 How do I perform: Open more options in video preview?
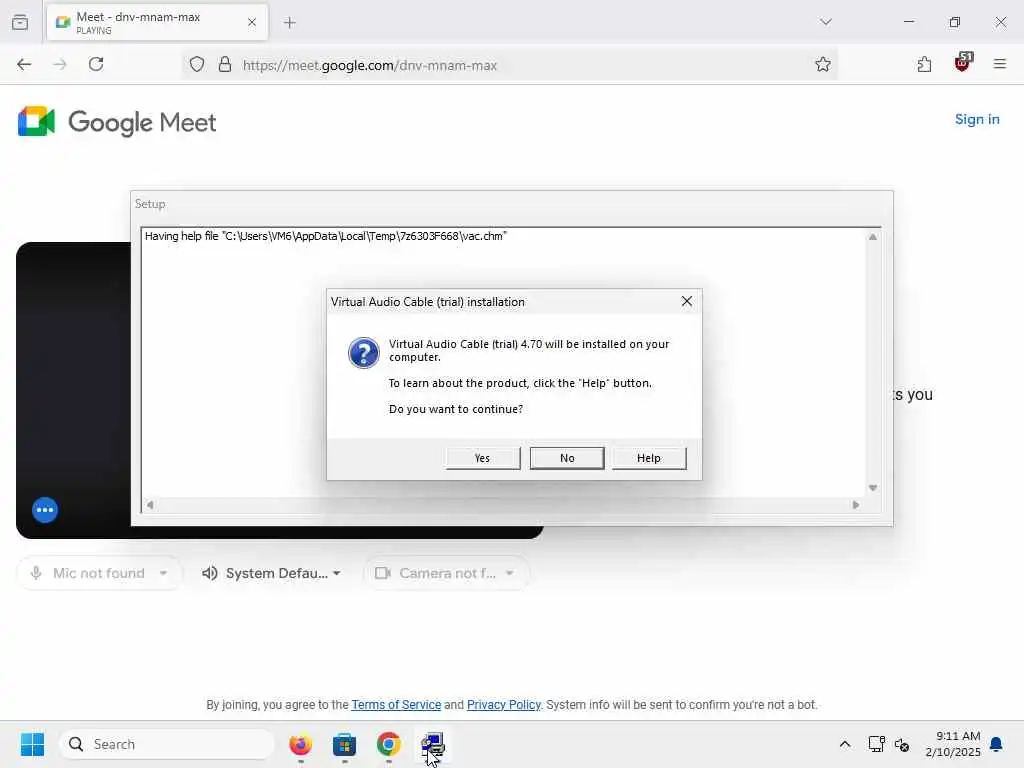tap(45, 510)
